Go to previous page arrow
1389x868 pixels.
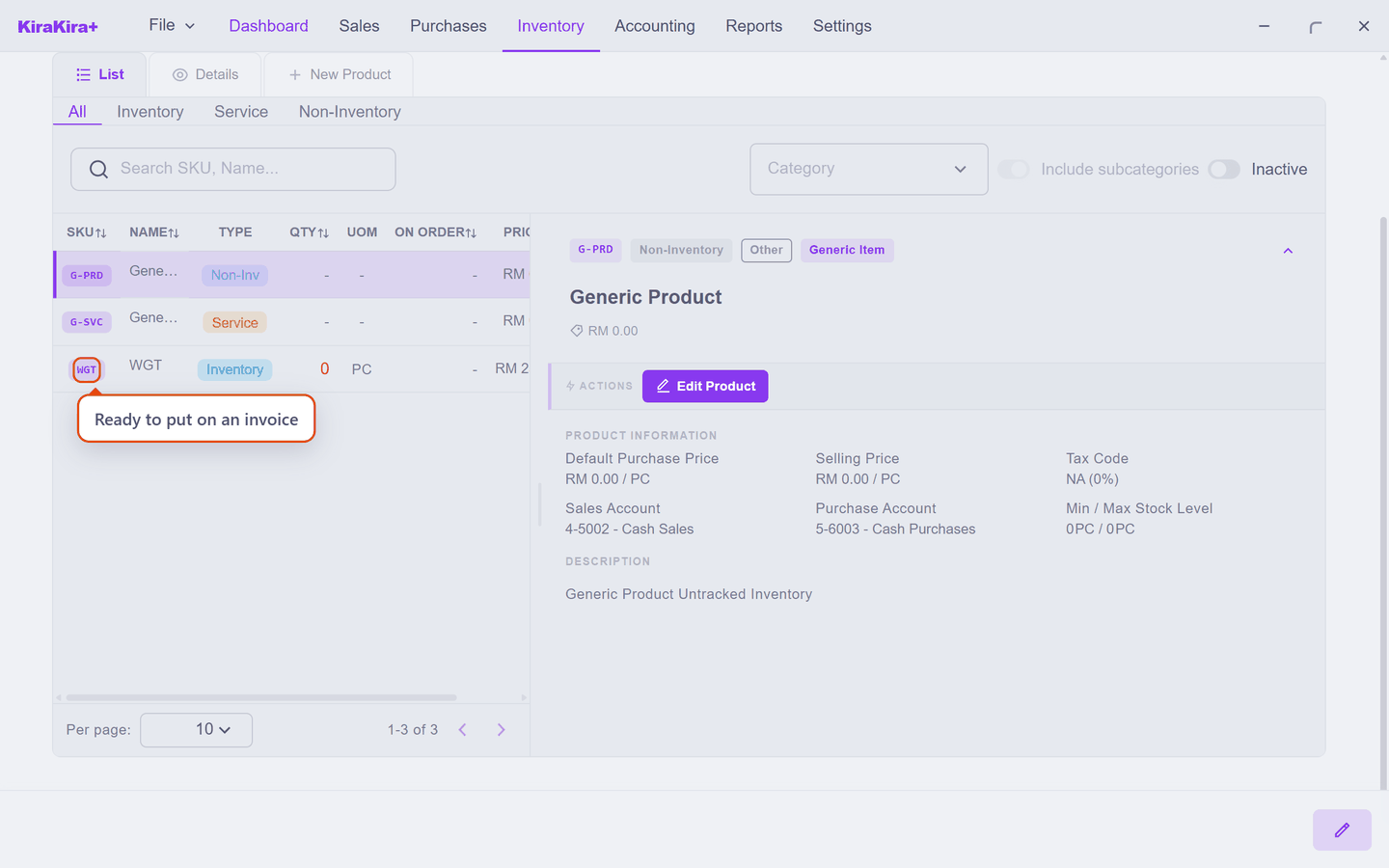click(x=463, y=730)
